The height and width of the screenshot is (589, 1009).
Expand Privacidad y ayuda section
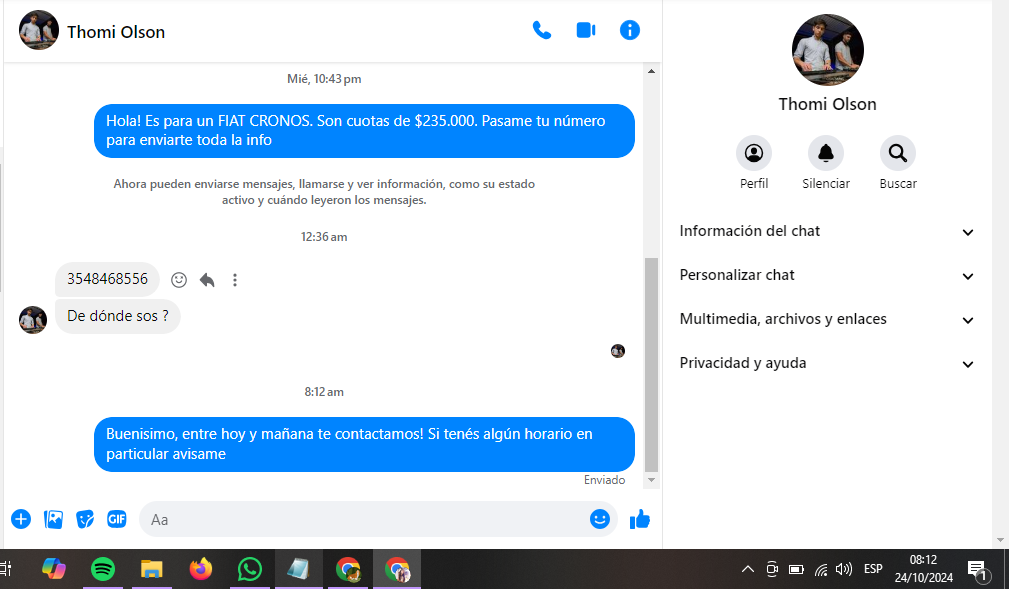pyautogui.click(x=826, y=363)
